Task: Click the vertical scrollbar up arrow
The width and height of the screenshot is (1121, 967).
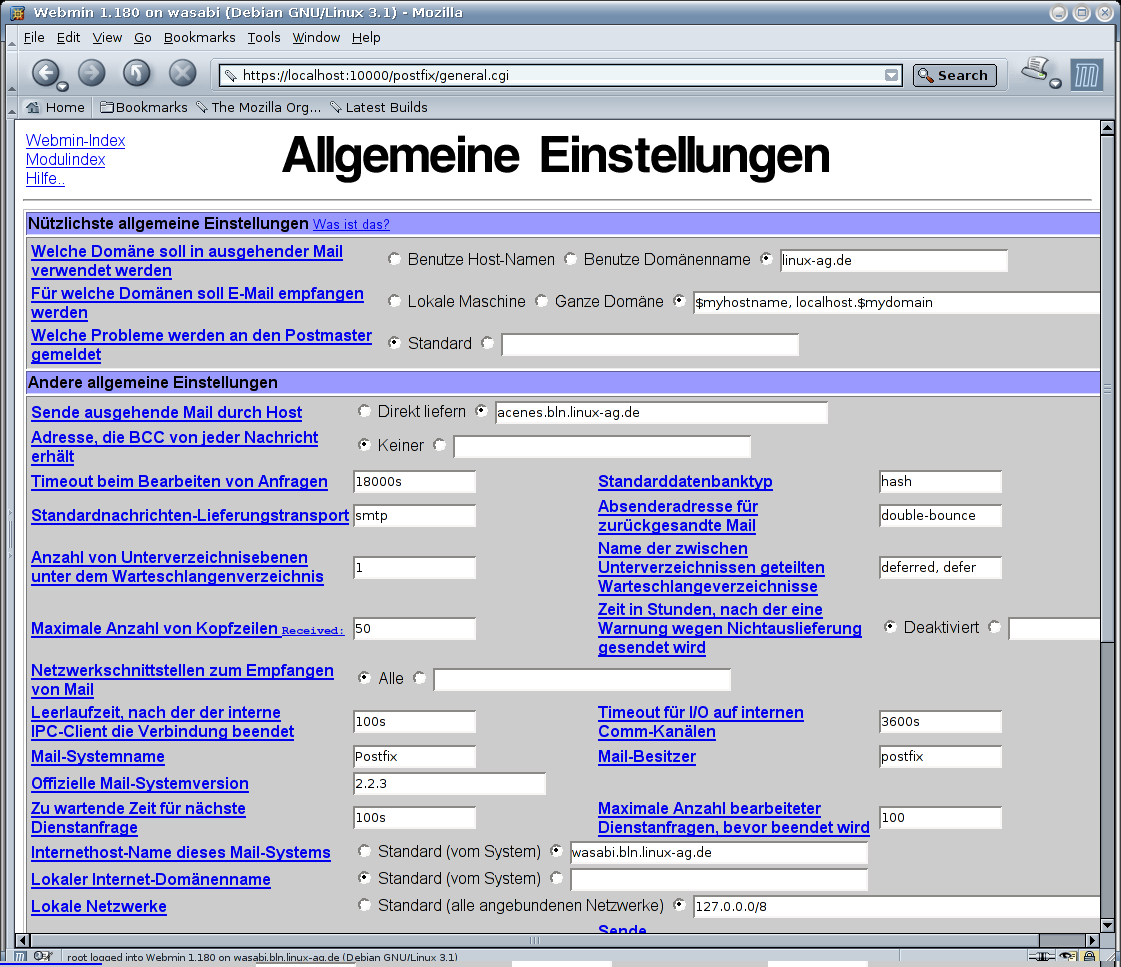Action: pos(1107,128)
